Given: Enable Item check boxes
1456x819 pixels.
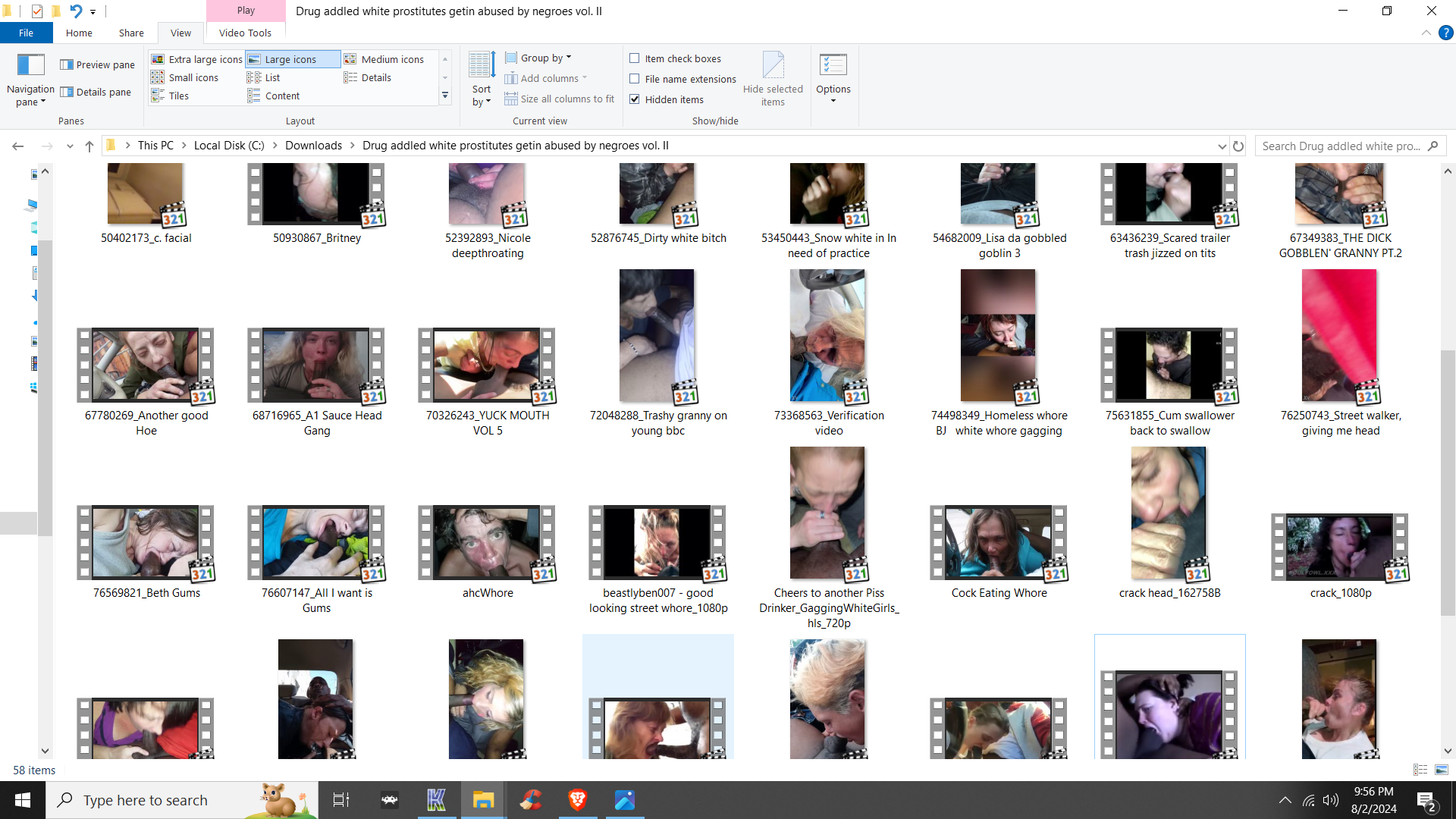Looking at the screenshot, I should tap(635, 58).
